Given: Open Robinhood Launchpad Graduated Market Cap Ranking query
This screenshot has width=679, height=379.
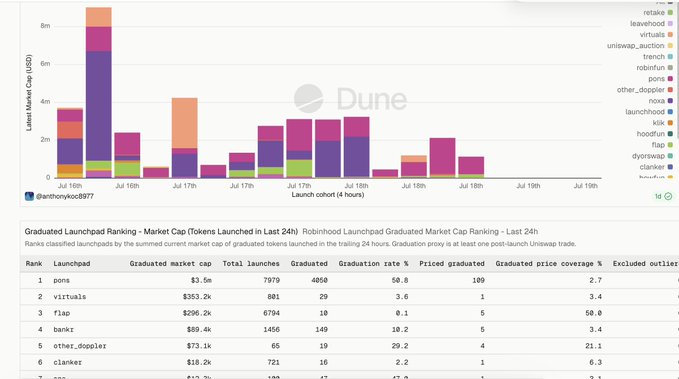Looking at the screenshot, I should (x=420, y=232).
